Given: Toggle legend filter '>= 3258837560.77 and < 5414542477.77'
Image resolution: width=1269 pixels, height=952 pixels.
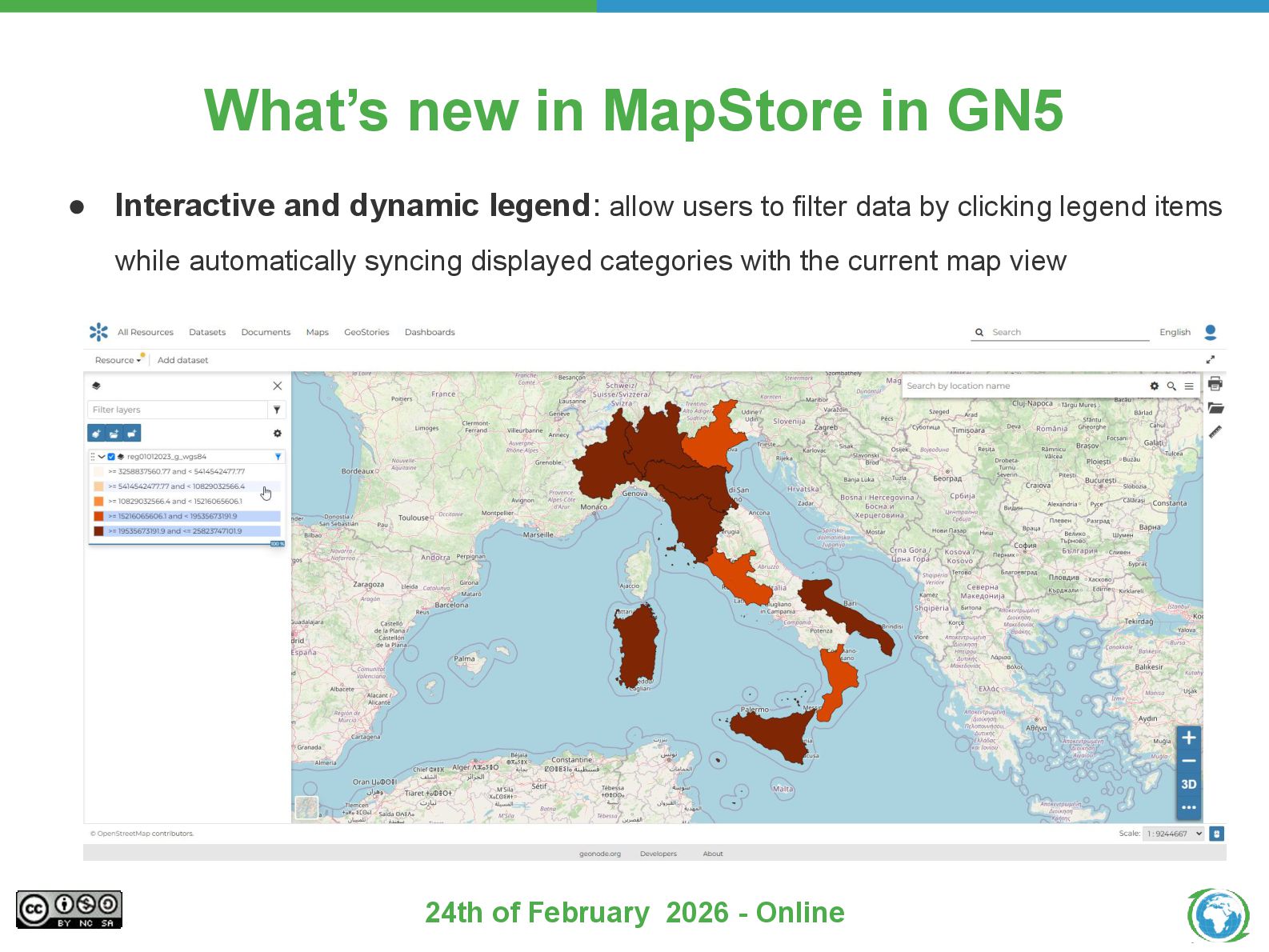Looking at the screenshot, I should point(186,472).
